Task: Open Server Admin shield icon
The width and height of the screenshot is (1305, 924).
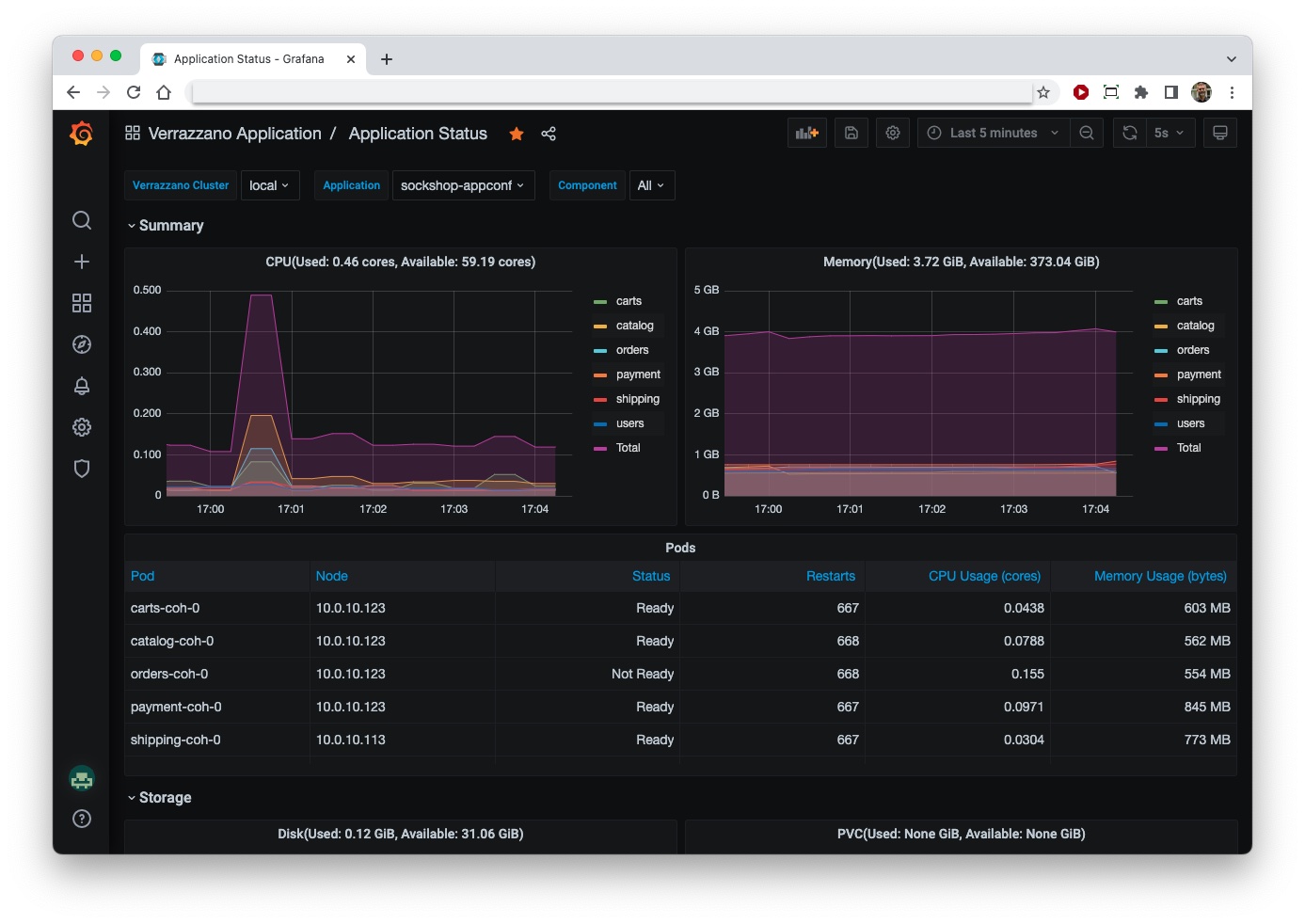Action: coord(82,468)
